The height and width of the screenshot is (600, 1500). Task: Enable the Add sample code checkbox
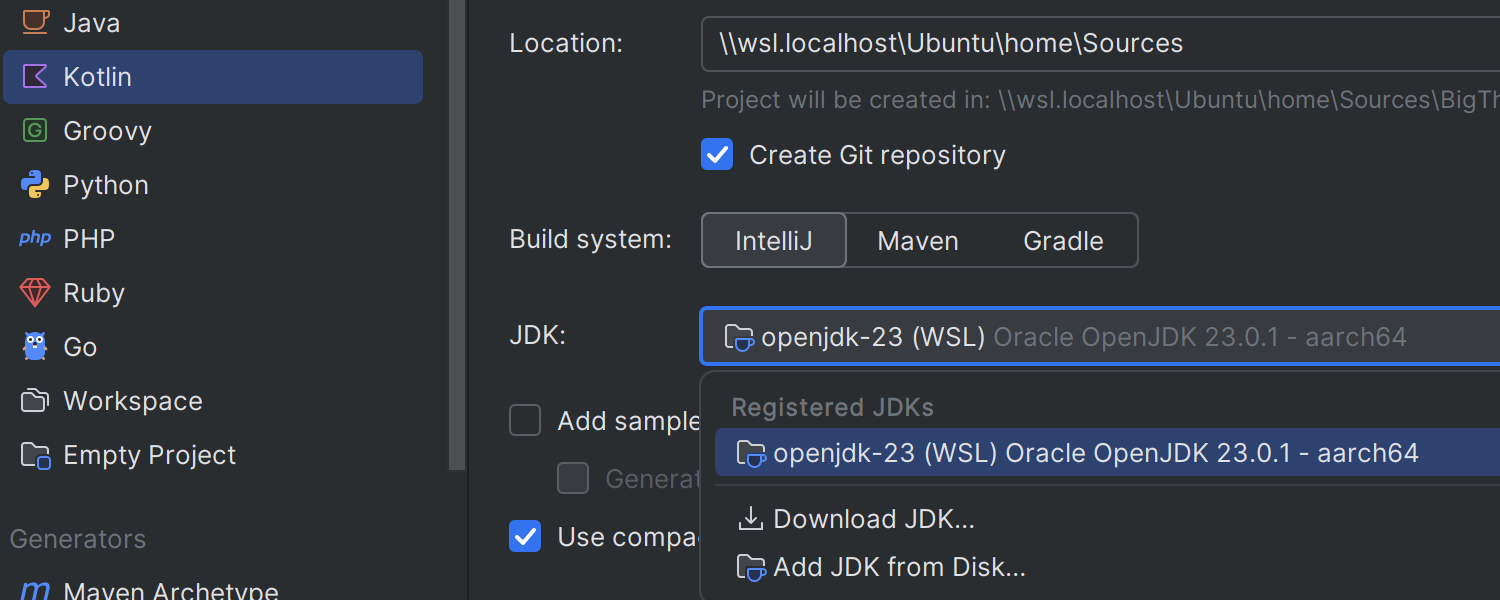pos(525,421)
